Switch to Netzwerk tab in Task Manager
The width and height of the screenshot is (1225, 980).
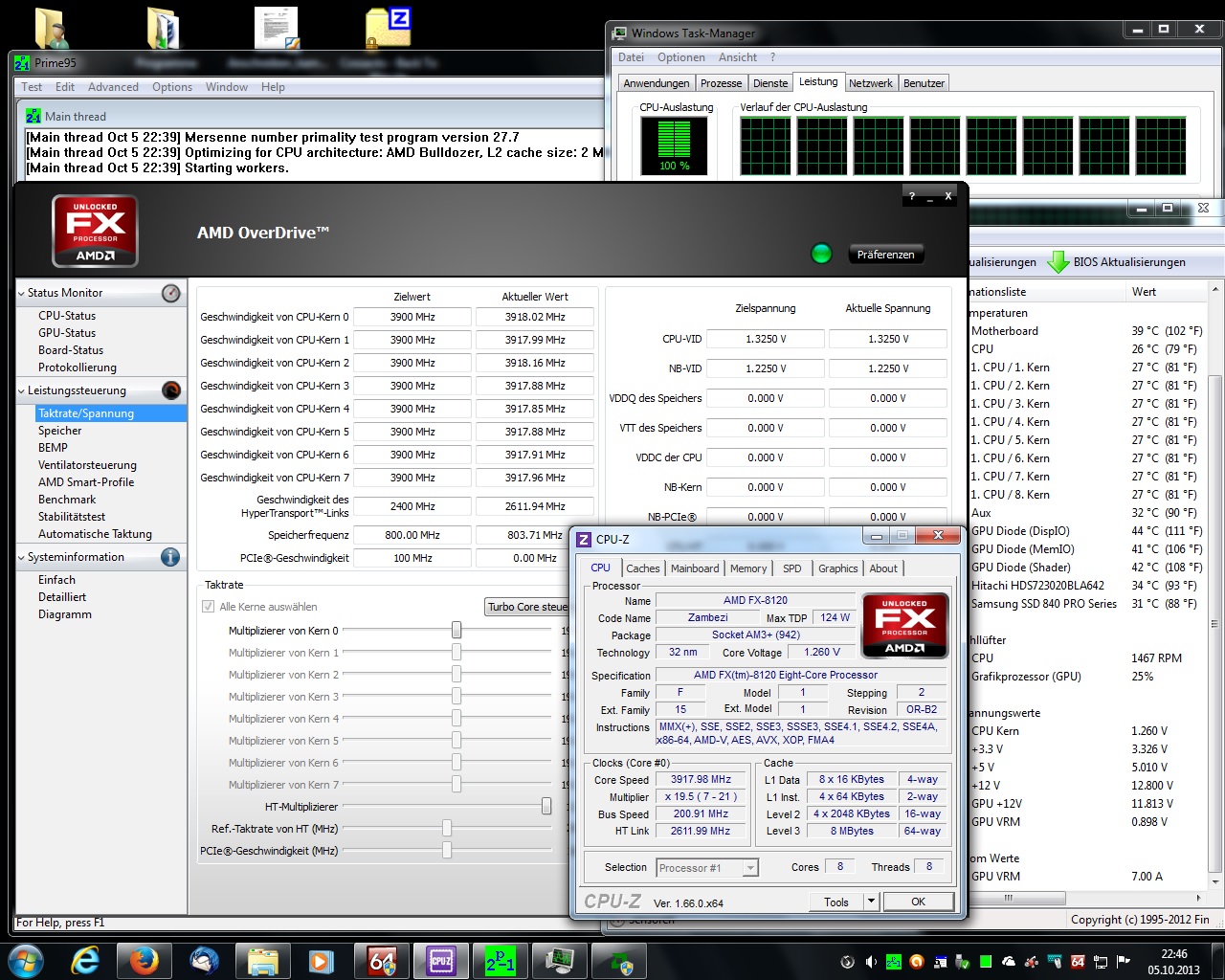[x=871, y=83]
